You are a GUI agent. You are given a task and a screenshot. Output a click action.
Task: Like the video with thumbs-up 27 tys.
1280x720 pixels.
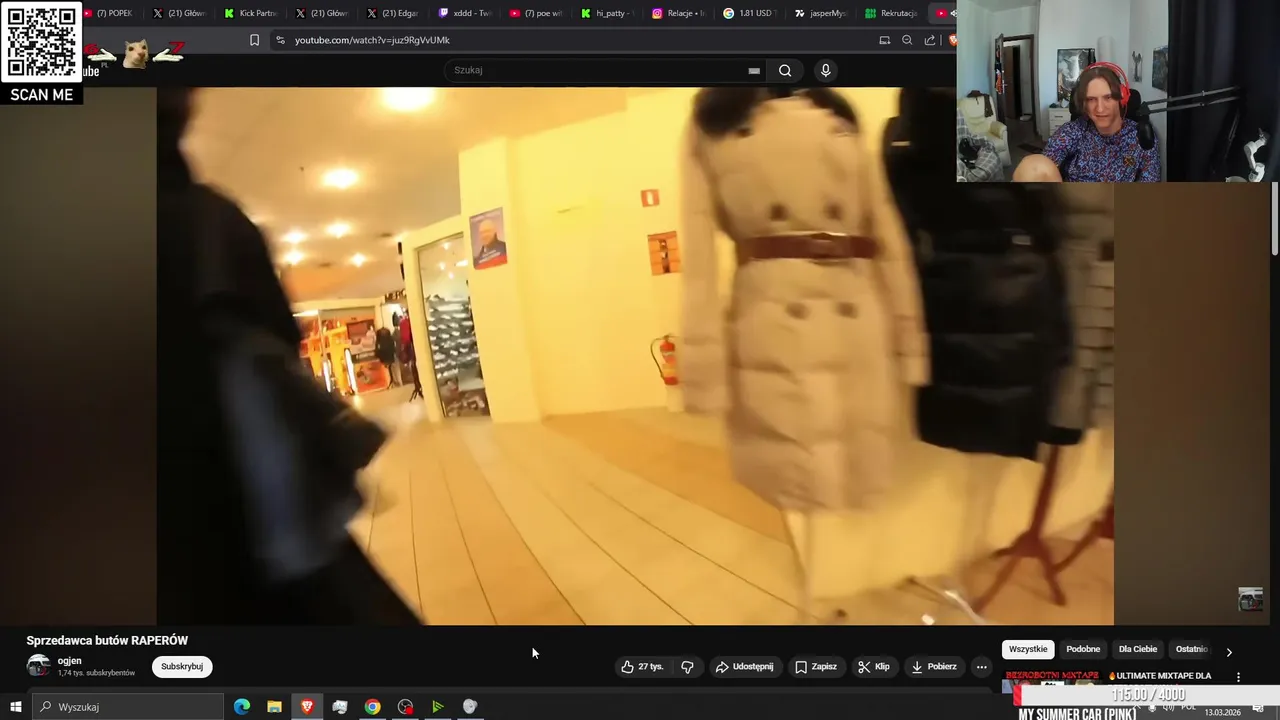coord(641,667)
